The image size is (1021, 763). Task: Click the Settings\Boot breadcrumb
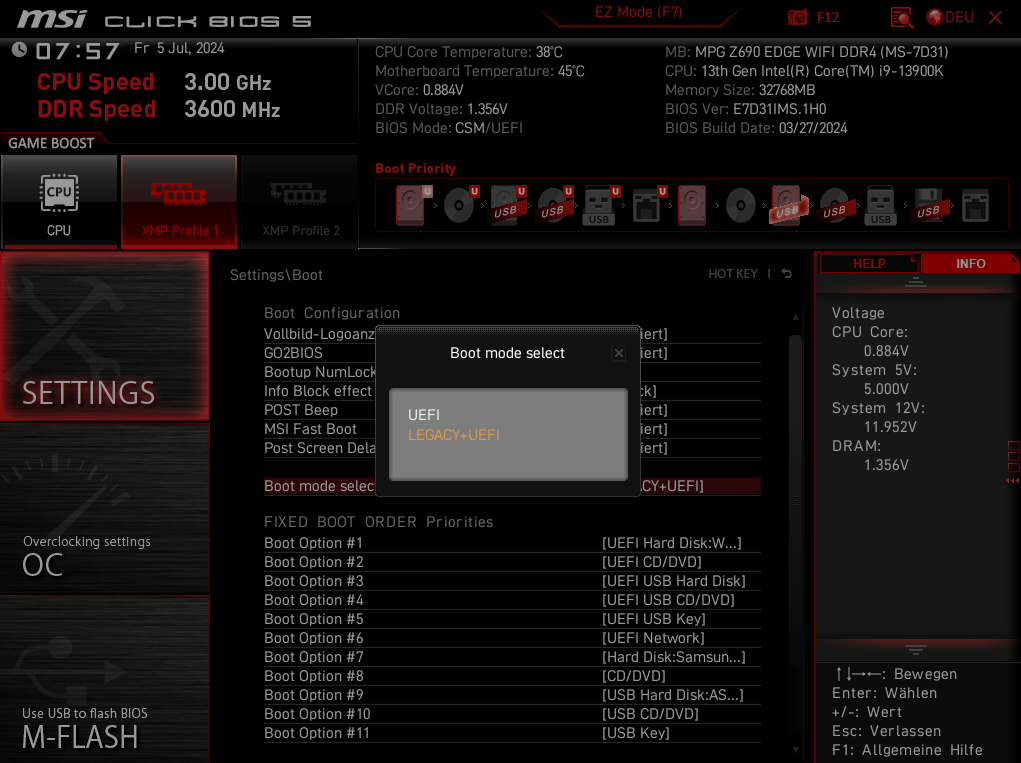[x=276, y=275]
